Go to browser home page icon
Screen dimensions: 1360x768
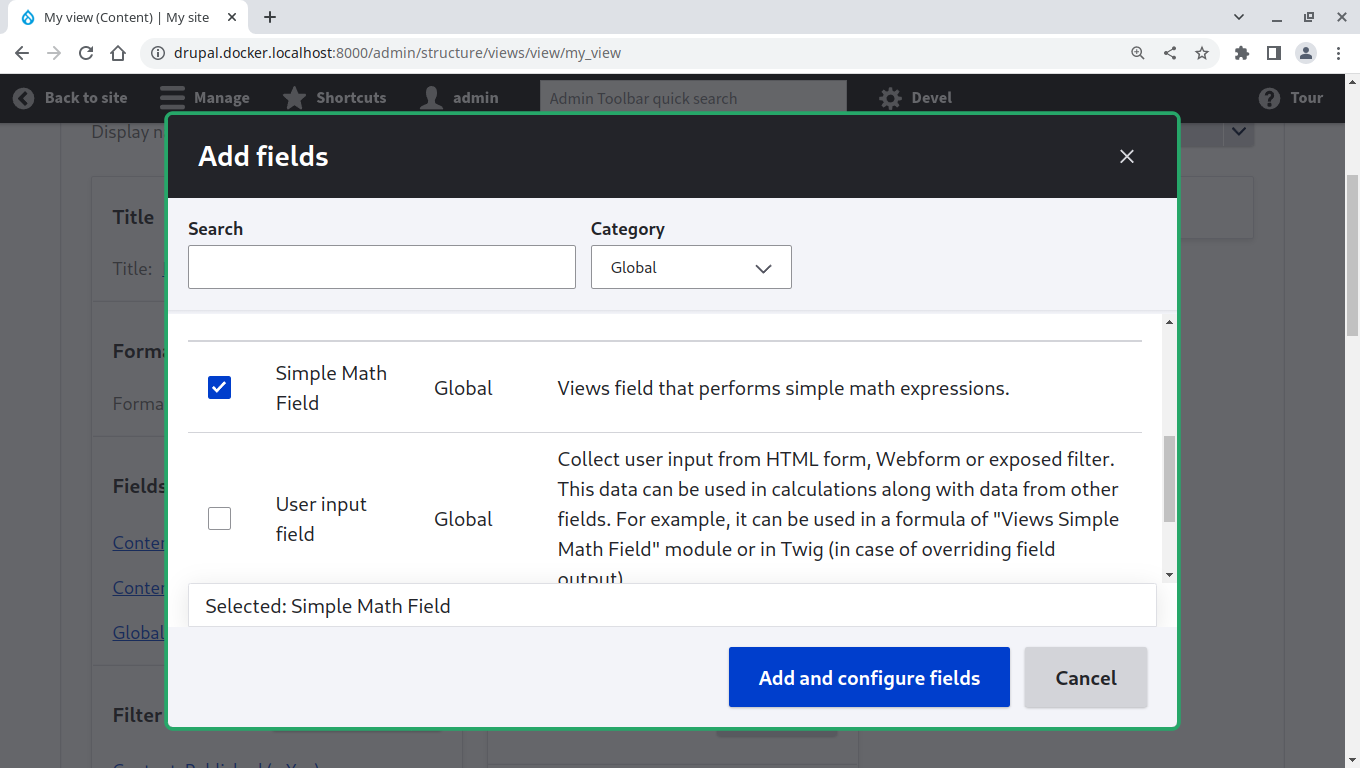118,53
